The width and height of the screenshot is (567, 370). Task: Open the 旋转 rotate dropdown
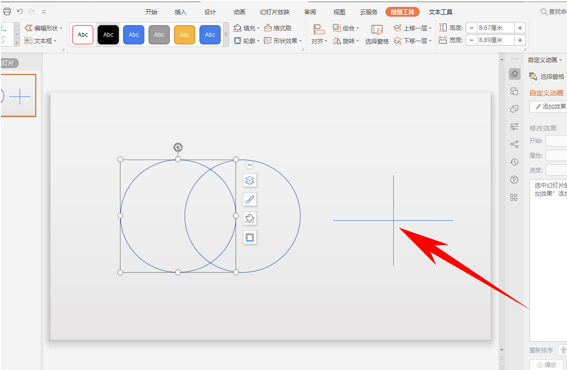click(x=346, y=41)
